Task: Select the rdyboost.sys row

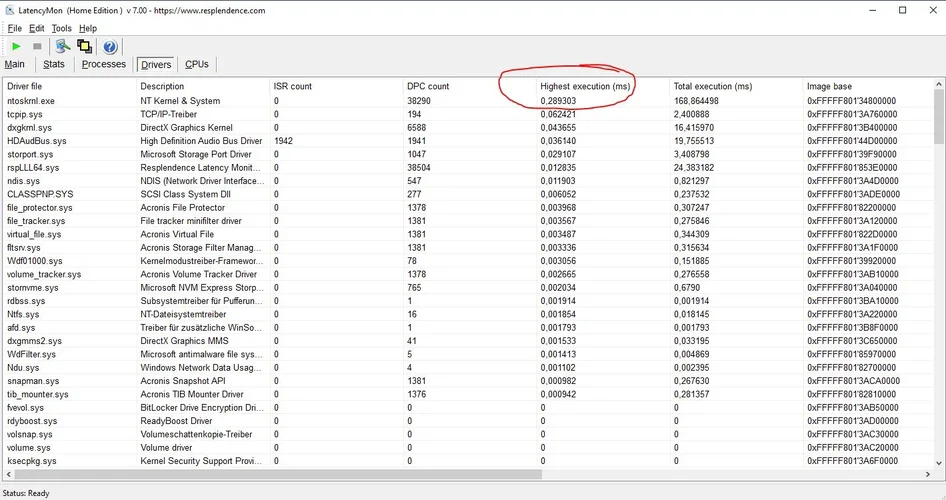Action: (x=468, y=421)
